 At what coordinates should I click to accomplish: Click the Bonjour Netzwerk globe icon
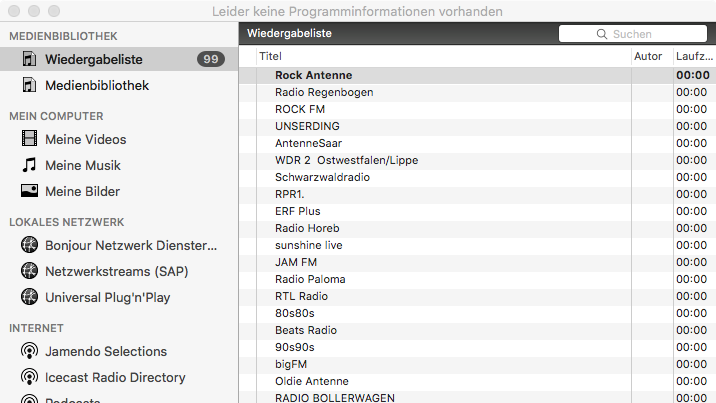click(30, 245)
